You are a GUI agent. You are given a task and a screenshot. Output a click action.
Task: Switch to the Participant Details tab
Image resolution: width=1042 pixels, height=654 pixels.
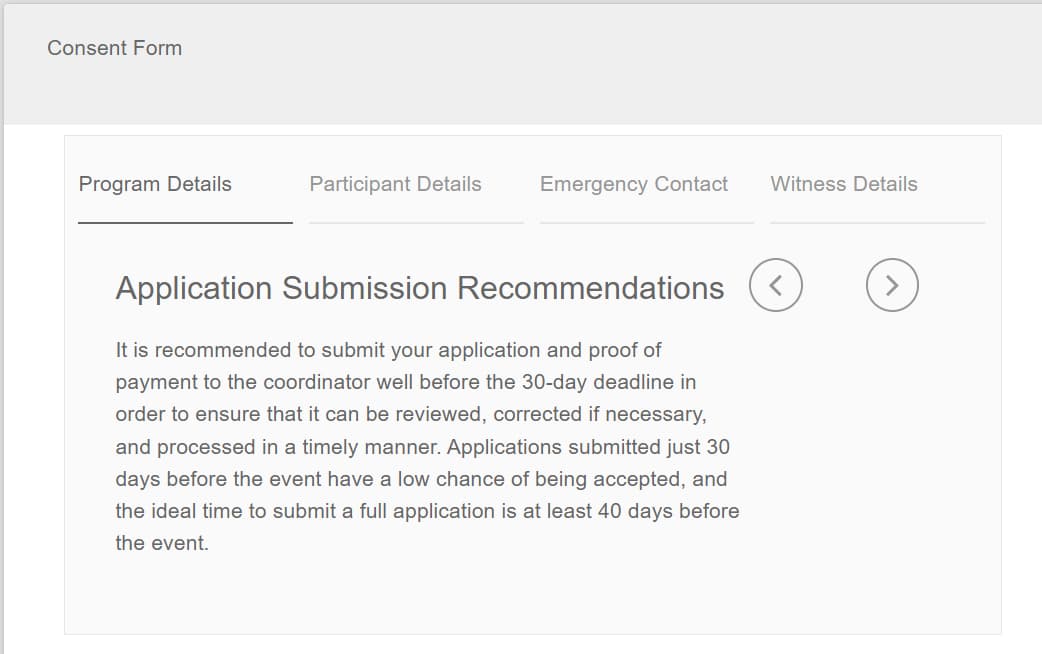pos(396,184)
